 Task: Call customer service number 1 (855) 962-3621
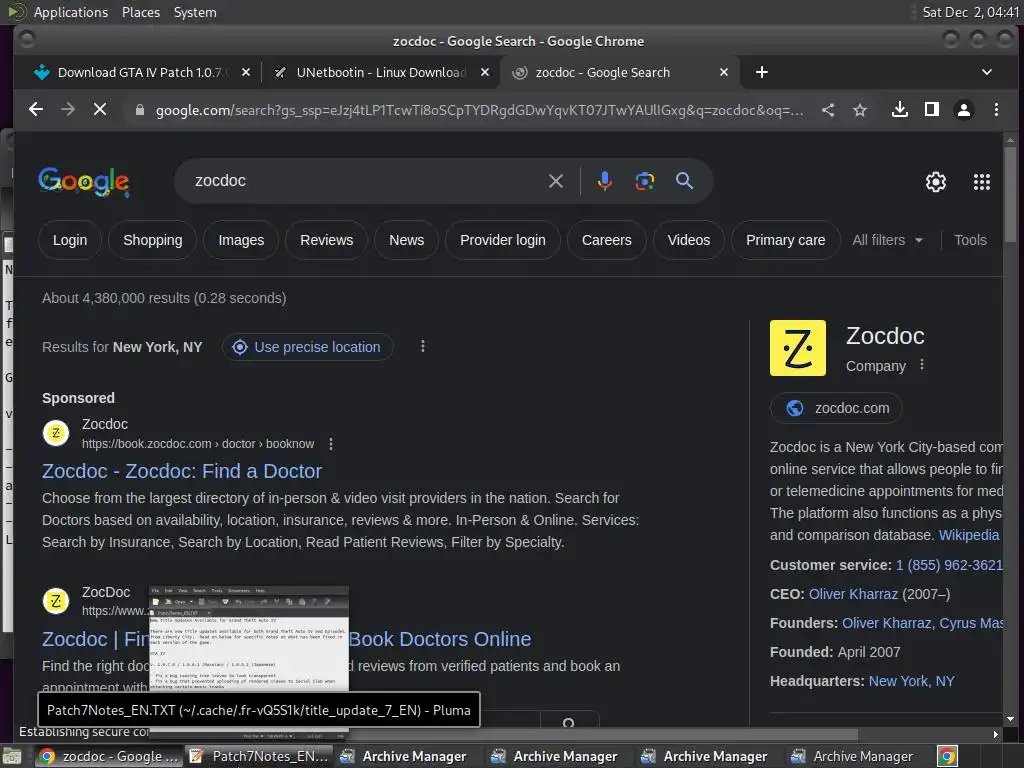[x=949, y=565]
